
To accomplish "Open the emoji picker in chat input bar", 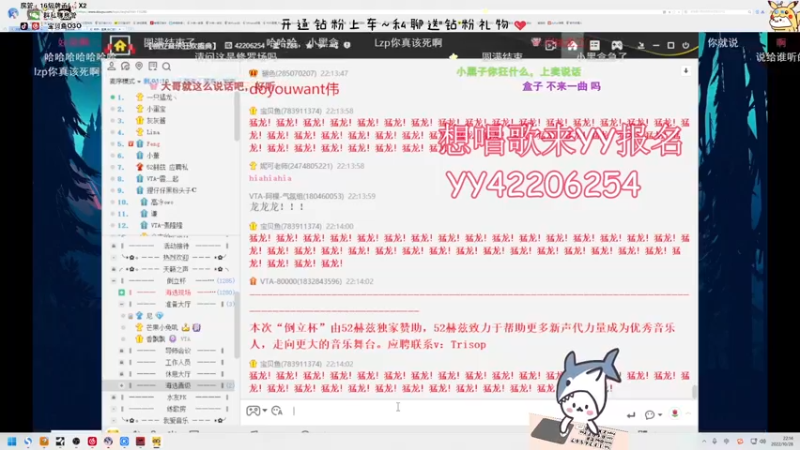I will (277, 411).
